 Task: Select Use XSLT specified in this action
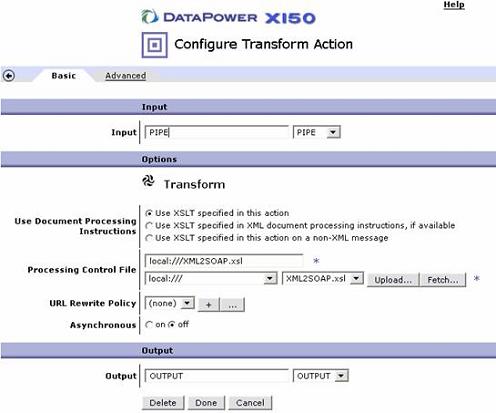pos(149,213)
